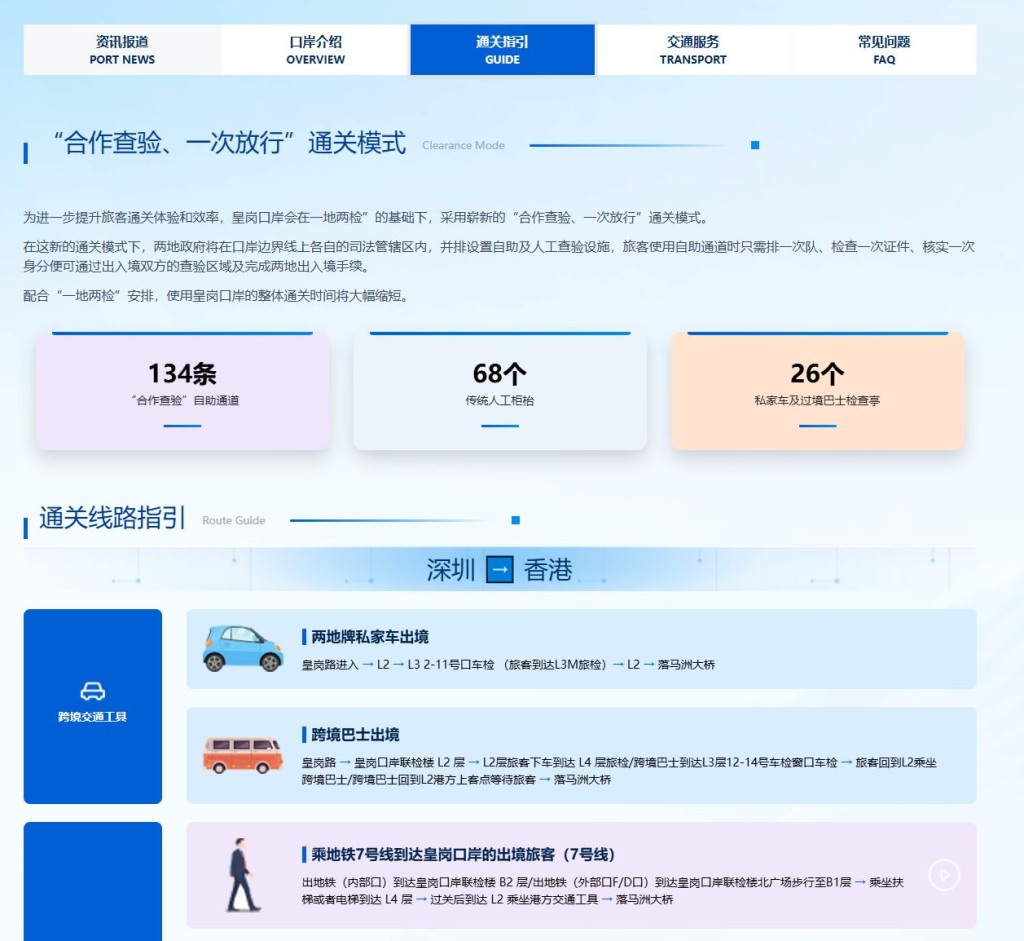Click the blue private car illustration
This screenshot has width=1024, height=941.
(243, 648)
